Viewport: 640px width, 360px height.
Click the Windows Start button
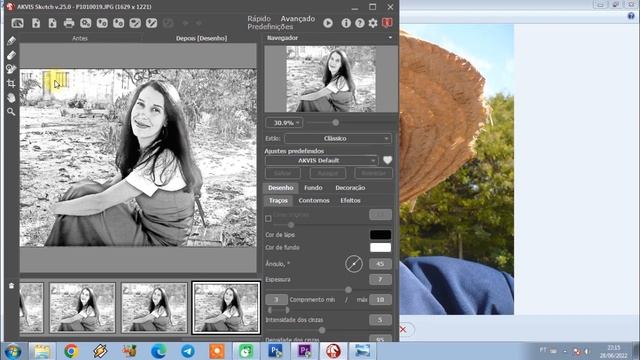[13, 351]
